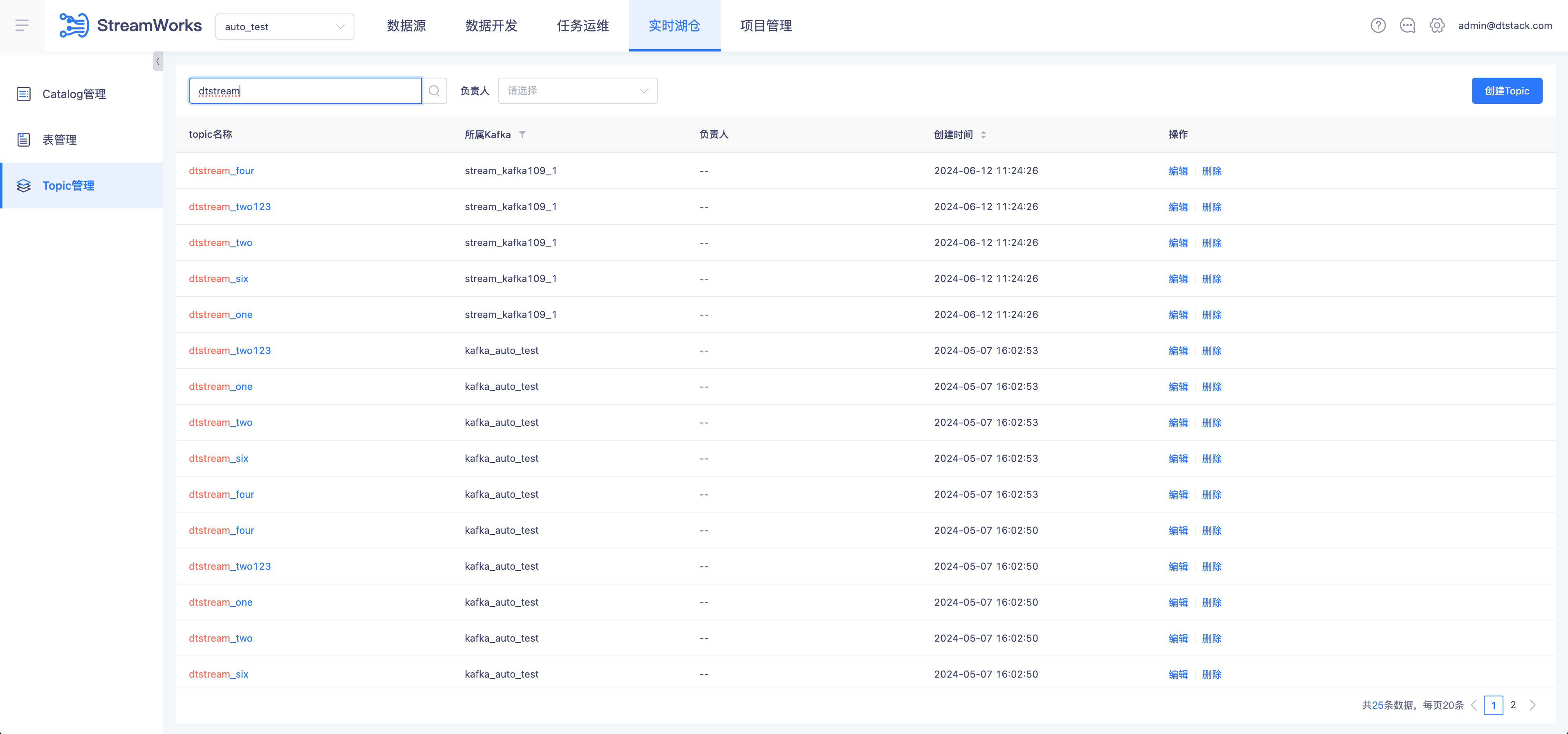This screenshot has height=734, width=1568.
Task: Open dtstream_four on stream_kafka109_1
Action: (x=222, y=170)
